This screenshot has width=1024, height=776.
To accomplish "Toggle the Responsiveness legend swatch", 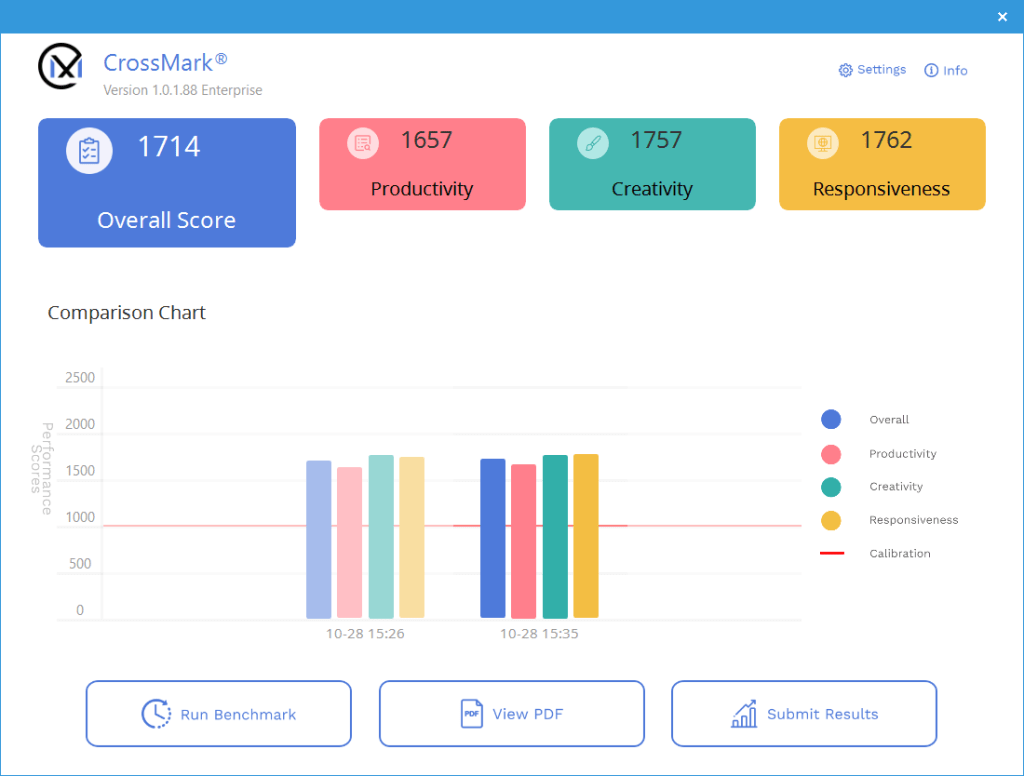I will (831, 521).
